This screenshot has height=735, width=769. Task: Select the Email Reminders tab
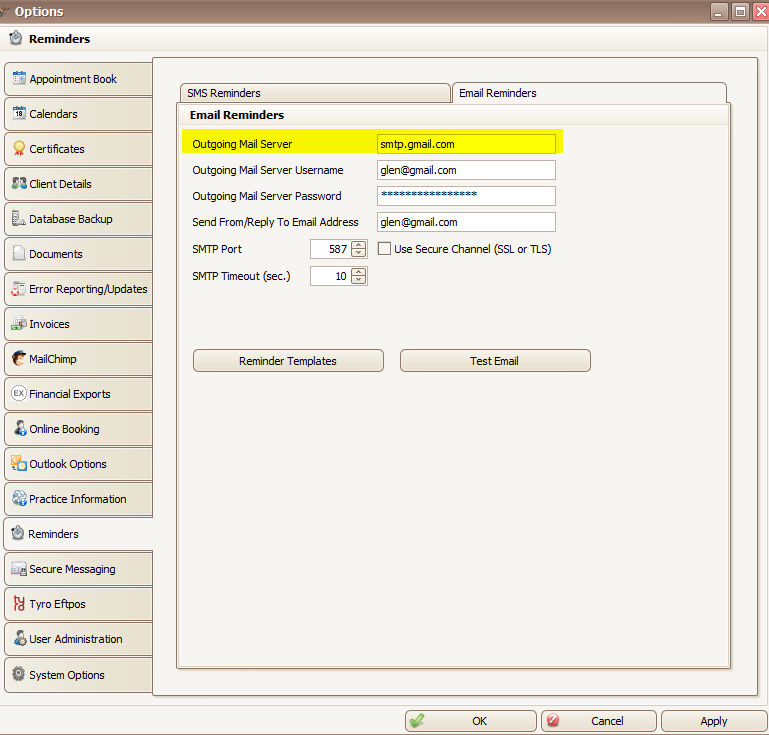click(x=589, y=93)
